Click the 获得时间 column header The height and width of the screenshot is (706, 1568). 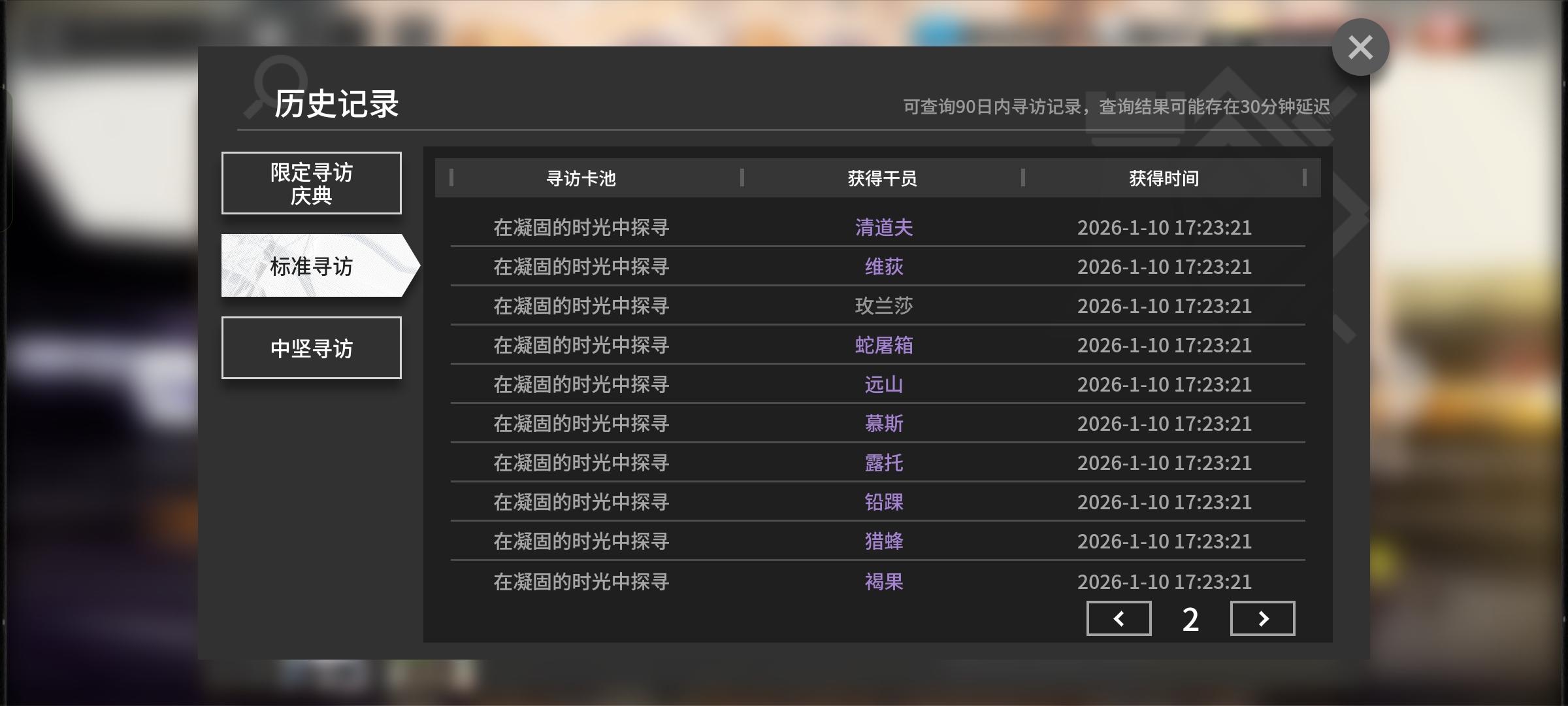pos(1164,178)
